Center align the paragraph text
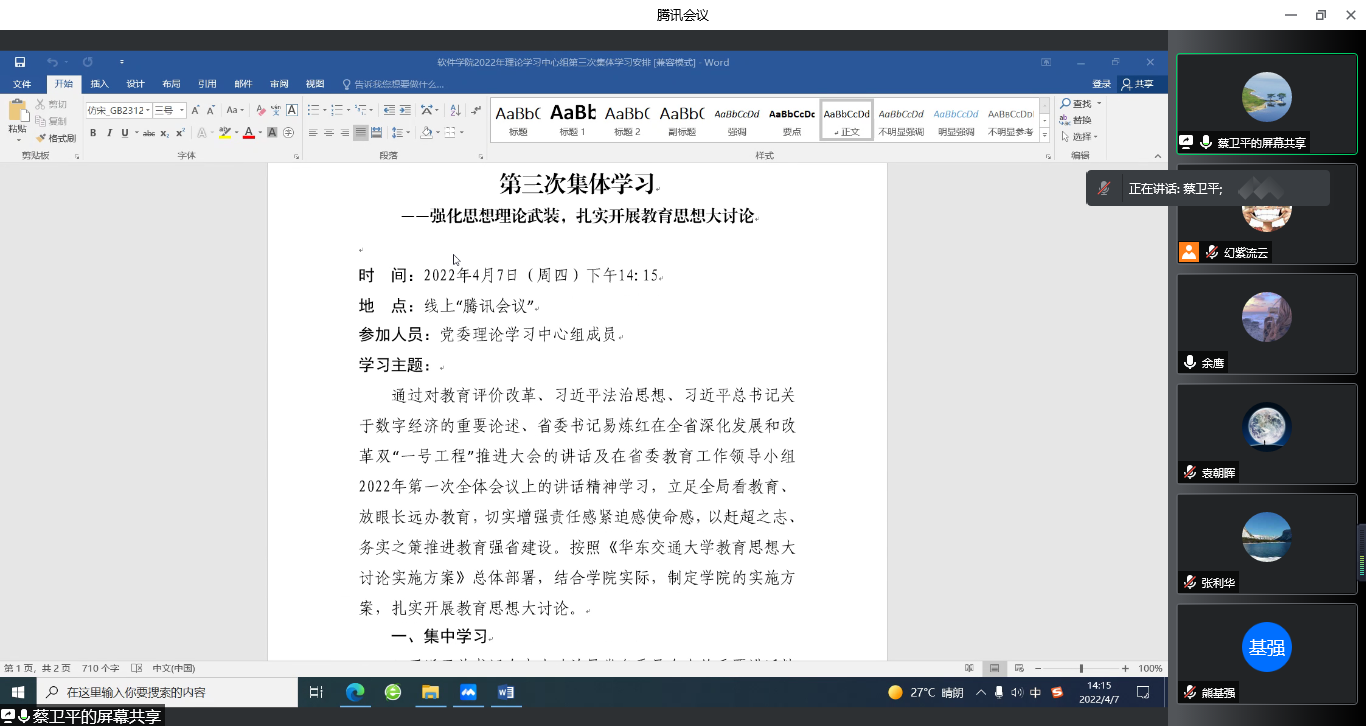The height and width of the screenshot is (726, 1366). click(329, 133)
